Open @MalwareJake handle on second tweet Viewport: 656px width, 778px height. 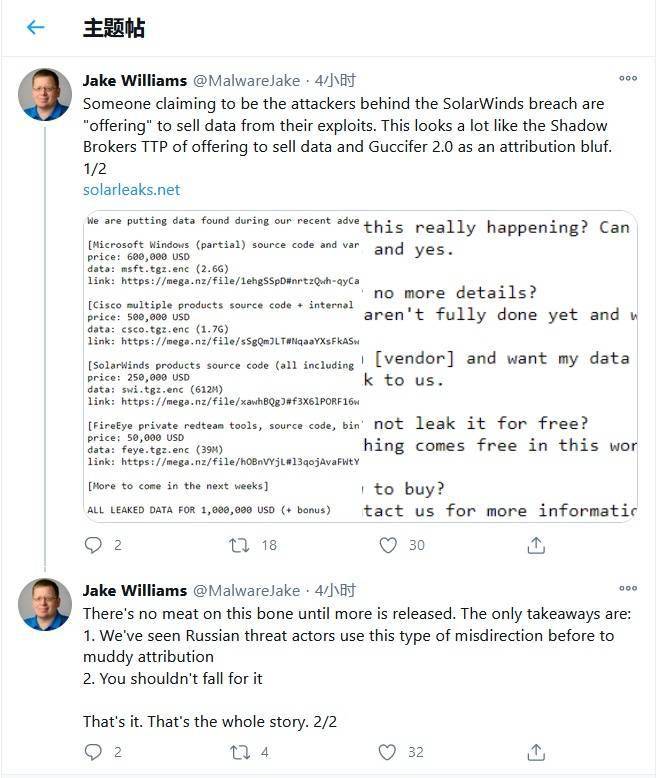pos(246,590)
